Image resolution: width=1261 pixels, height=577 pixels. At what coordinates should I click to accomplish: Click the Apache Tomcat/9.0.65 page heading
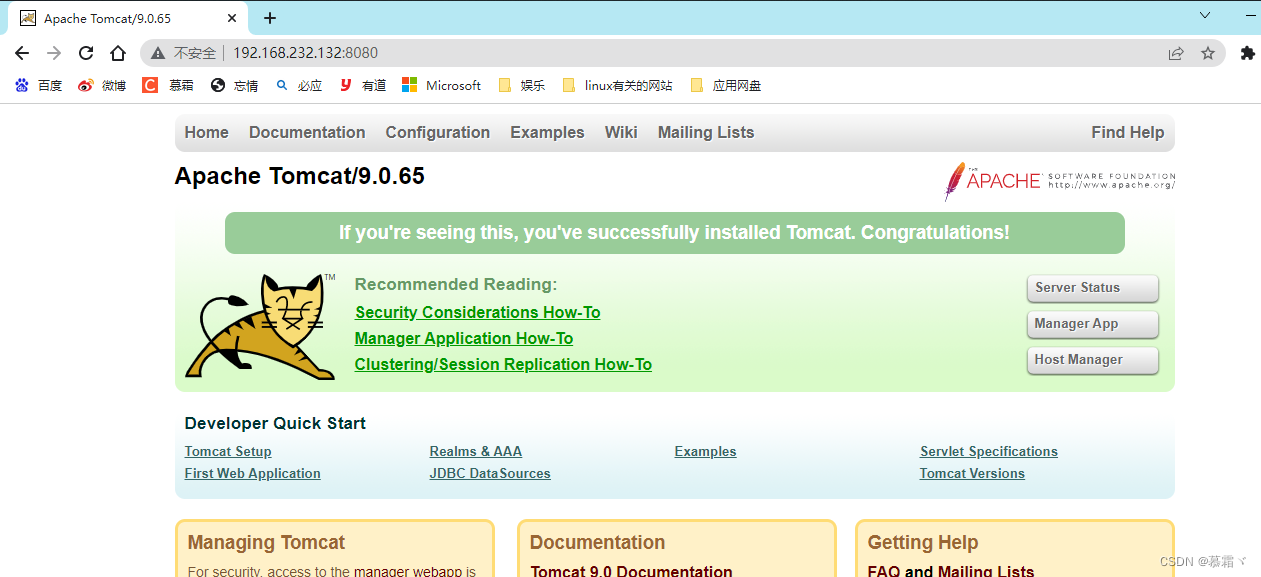point(300,176)
